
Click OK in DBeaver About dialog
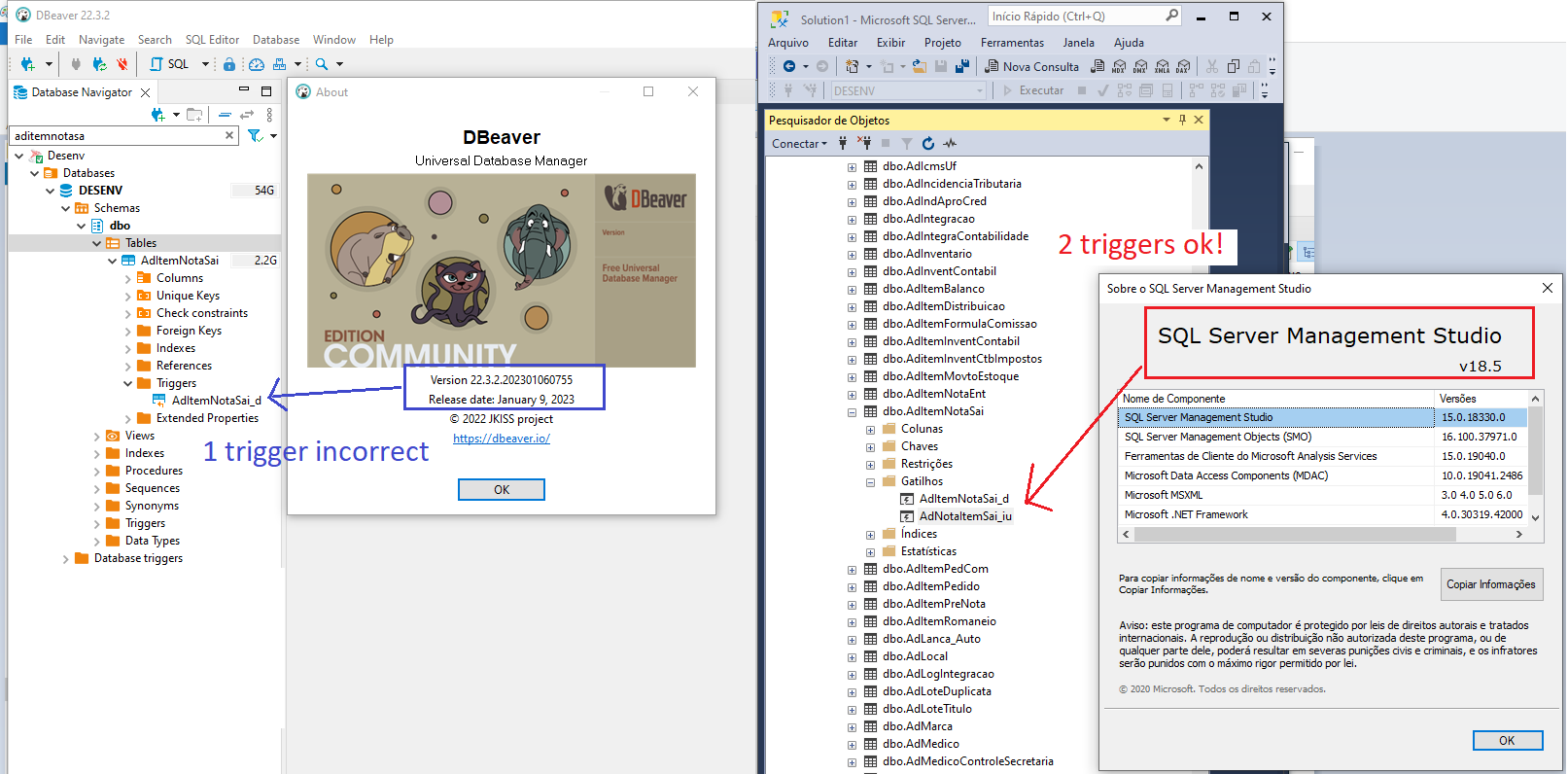[502, 490]
